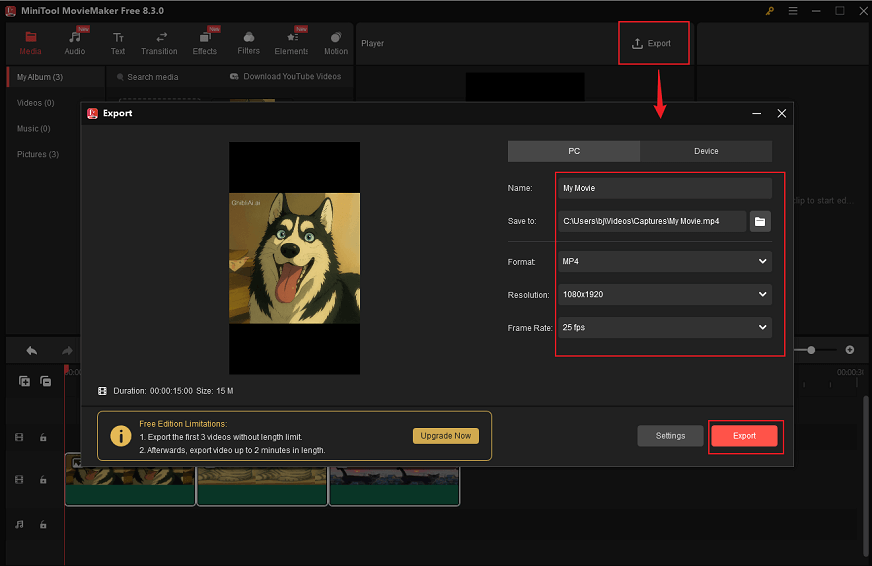This screenshot has height=566, width=872.
Task: Click the Upgrade Now button
Action: pyautogui.click(x=446, y=436)
